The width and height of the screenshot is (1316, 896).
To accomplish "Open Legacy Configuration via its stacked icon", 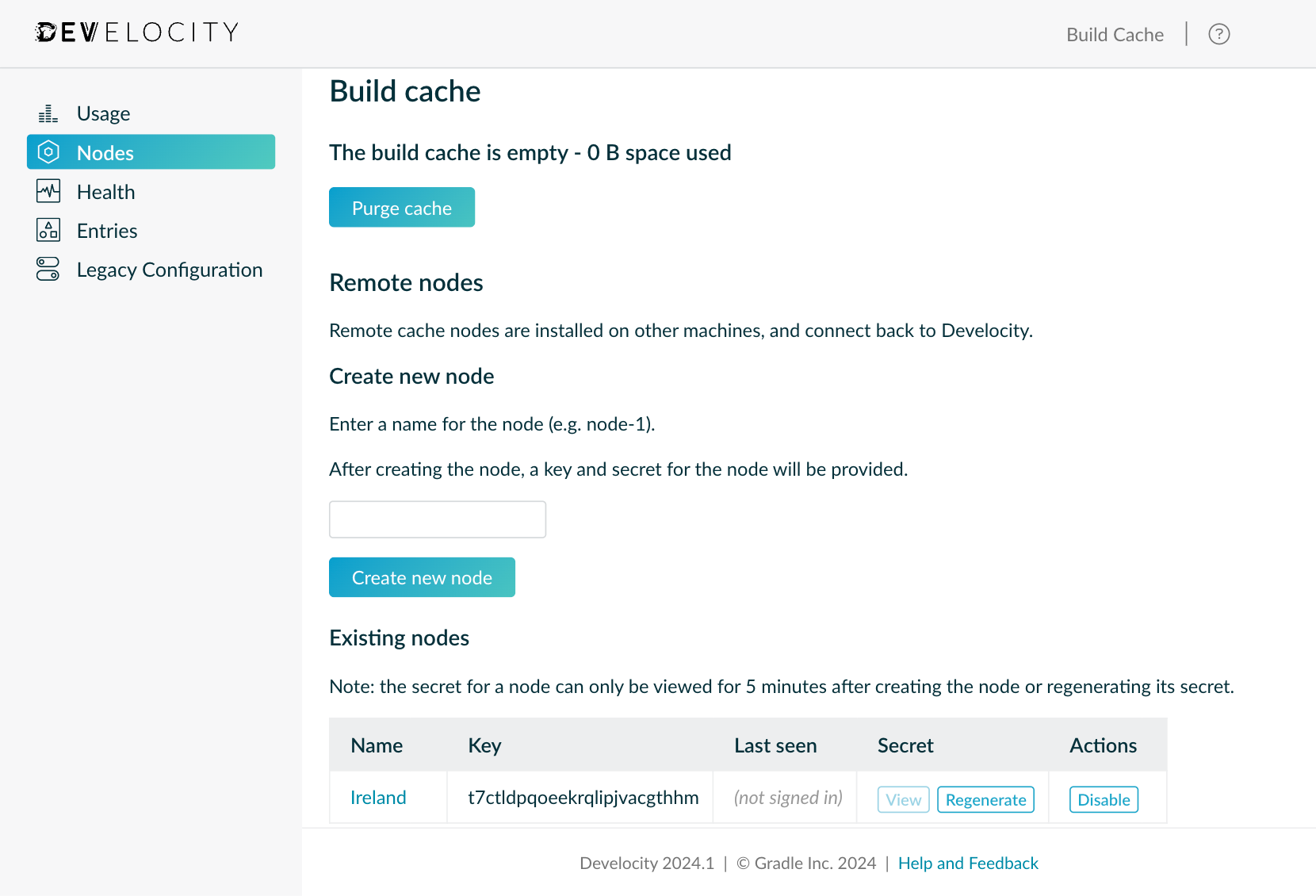I will coord(48,269).
